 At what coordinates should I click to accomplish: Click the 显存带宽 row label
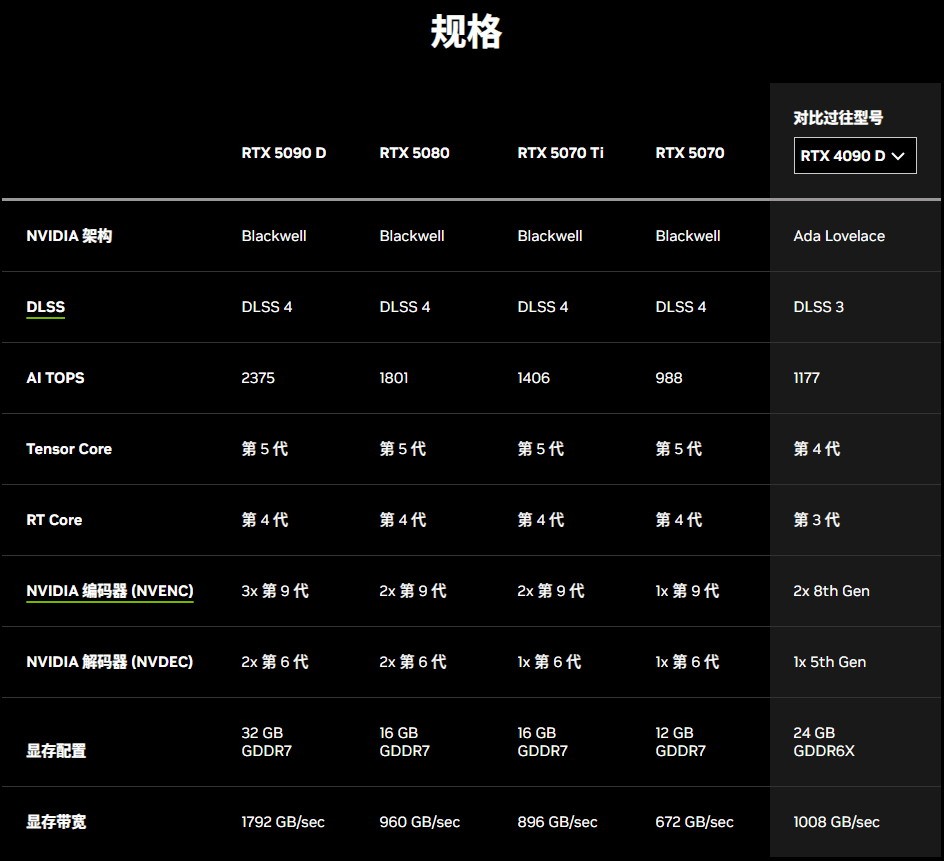coord(56,822)
